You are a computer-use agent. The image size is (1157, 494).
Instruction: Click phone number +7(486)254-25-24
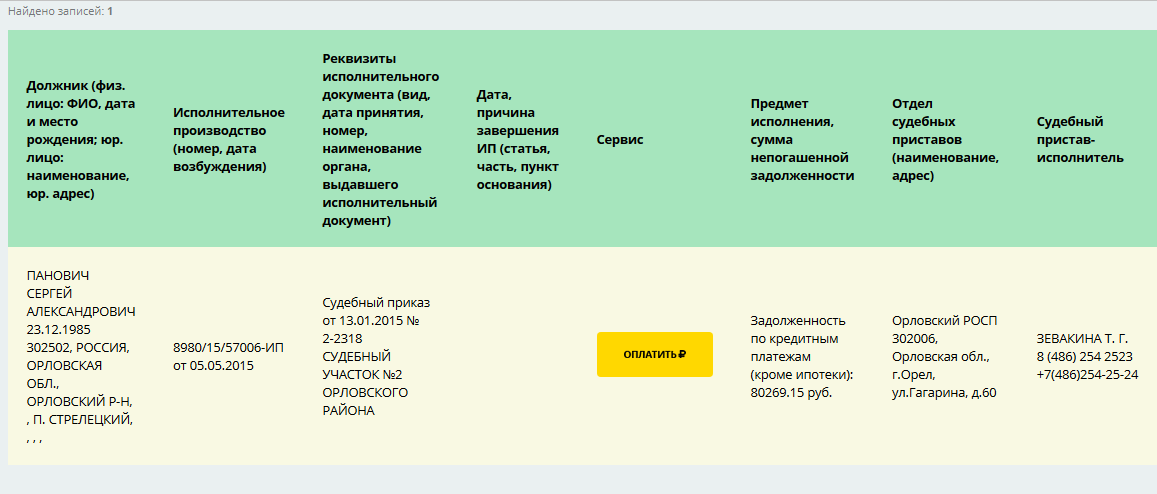tap(1087, 374)
